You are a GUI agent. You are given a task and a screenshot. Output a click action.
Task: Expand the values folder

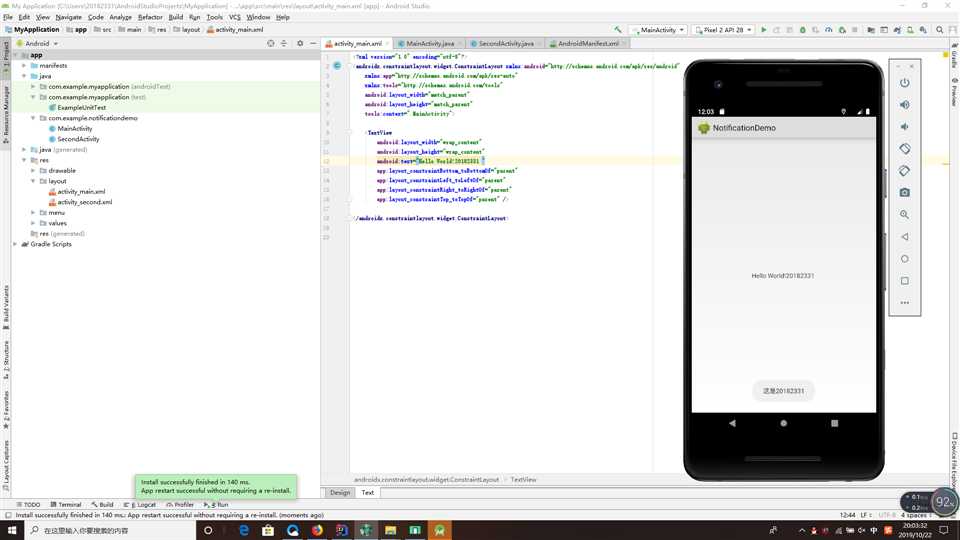(x=33, y=223)
